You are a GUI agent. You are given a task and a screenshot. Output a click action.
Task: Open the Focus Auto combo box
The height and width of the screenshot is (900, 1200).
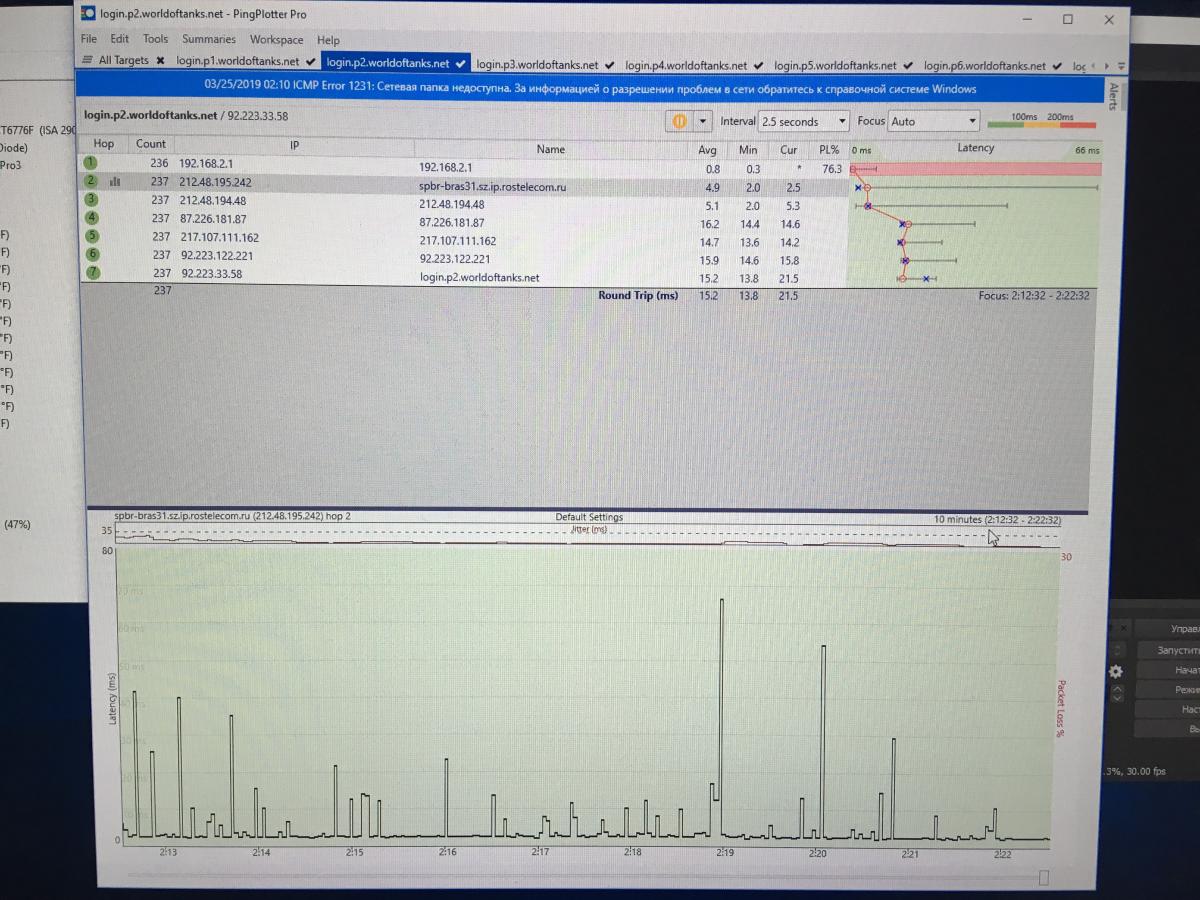point(933,121)
